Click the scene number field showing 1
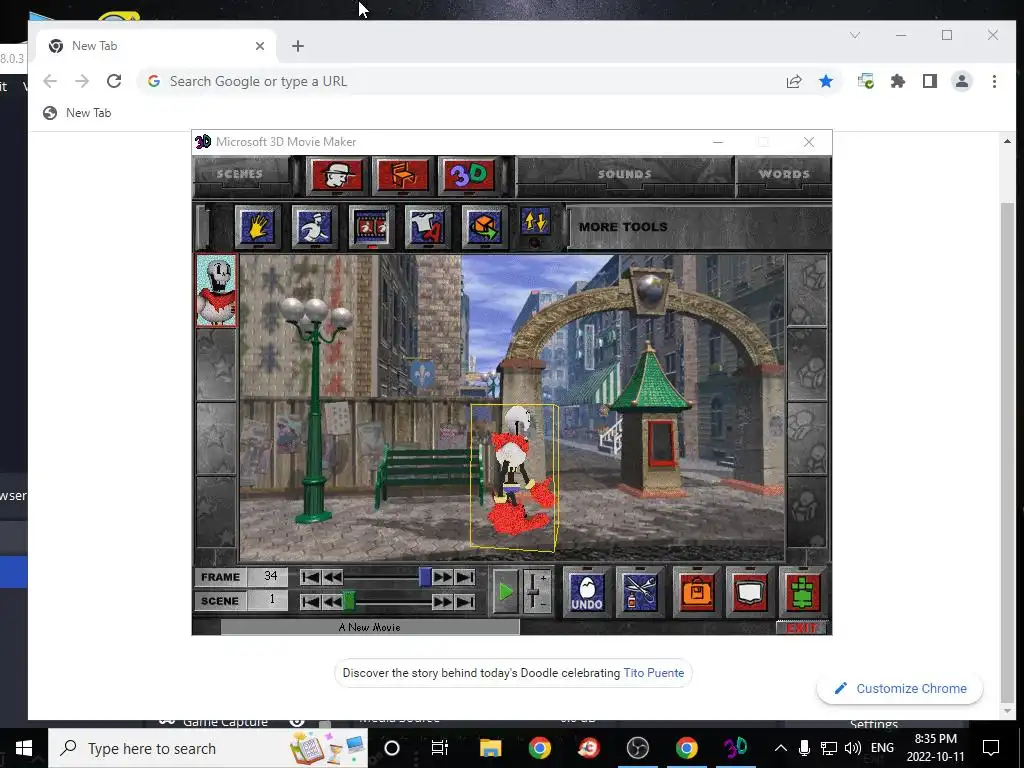Viewport: 1024px width, 768px height. click(x=270, y=600)
